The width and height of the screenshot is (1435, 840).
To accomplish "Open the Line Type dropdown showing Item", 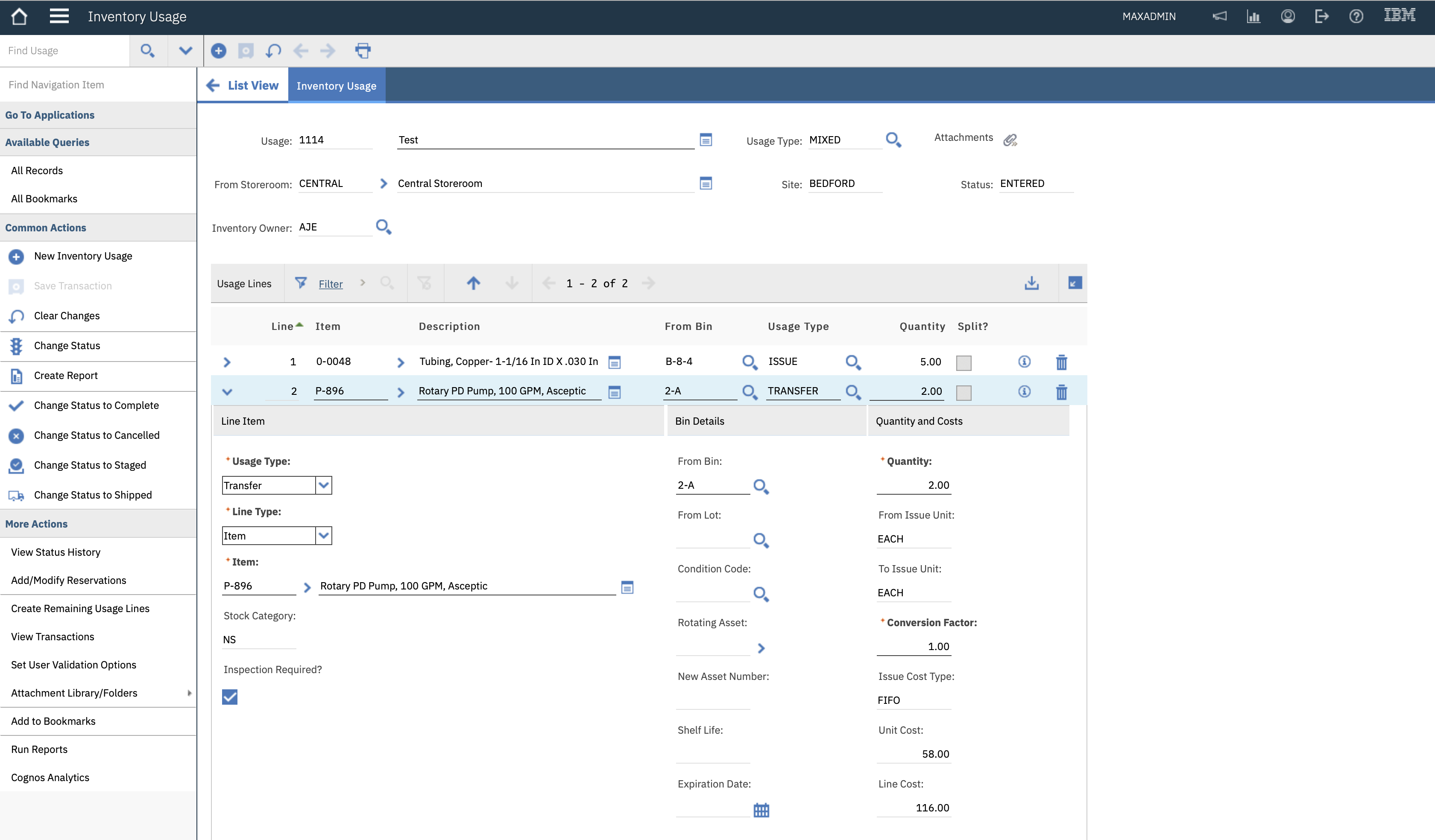I will coord(323,535).
